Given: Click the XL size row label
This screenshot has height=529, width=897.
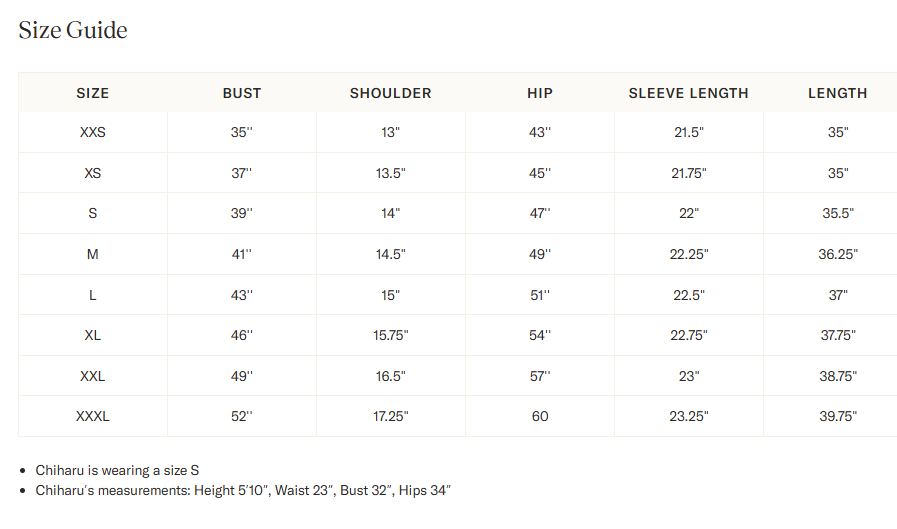Looking at the screenshot, I should point(93,335).
